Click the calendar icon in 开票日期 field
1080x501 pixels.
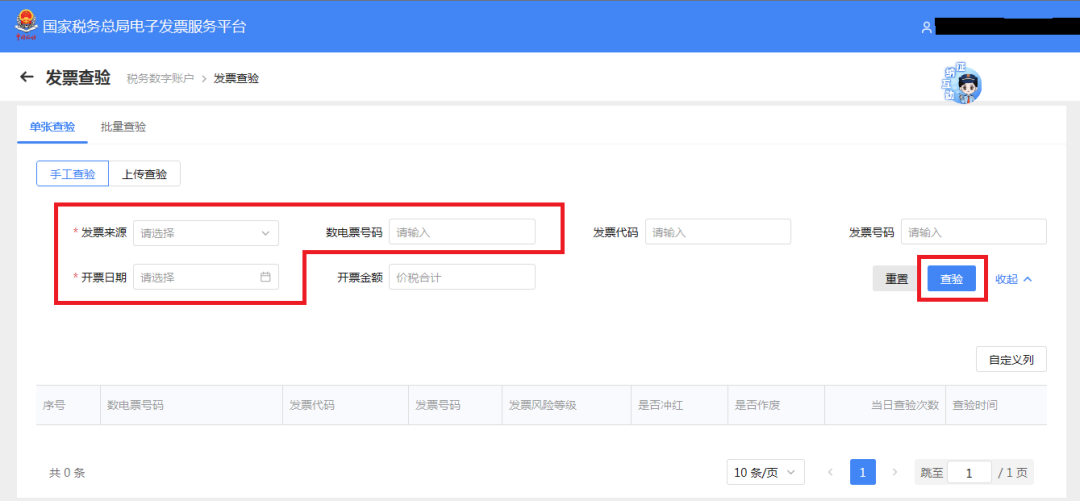(265, 277)
